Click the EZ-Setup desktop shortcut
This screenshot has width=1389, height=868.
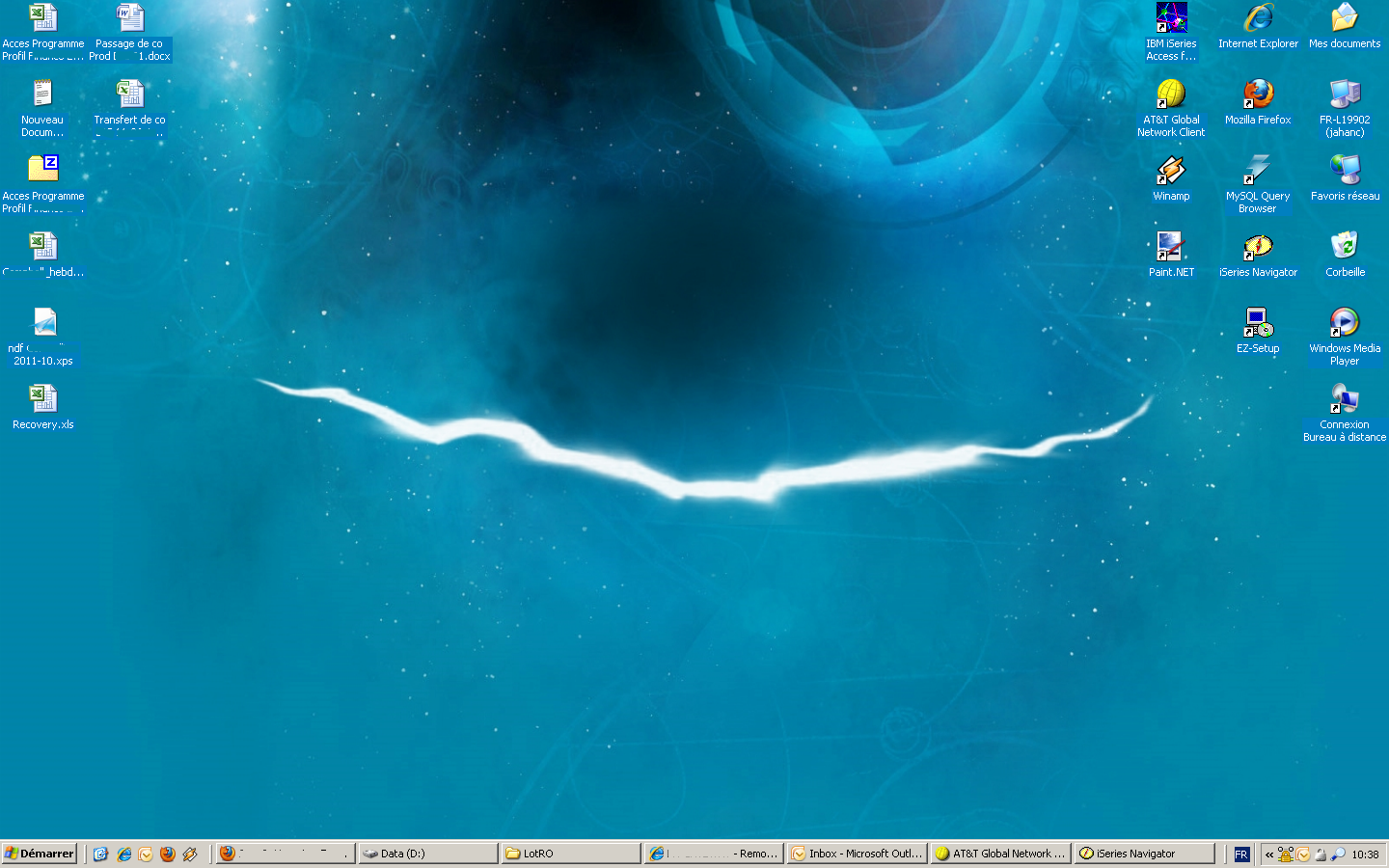(1258, 324)
